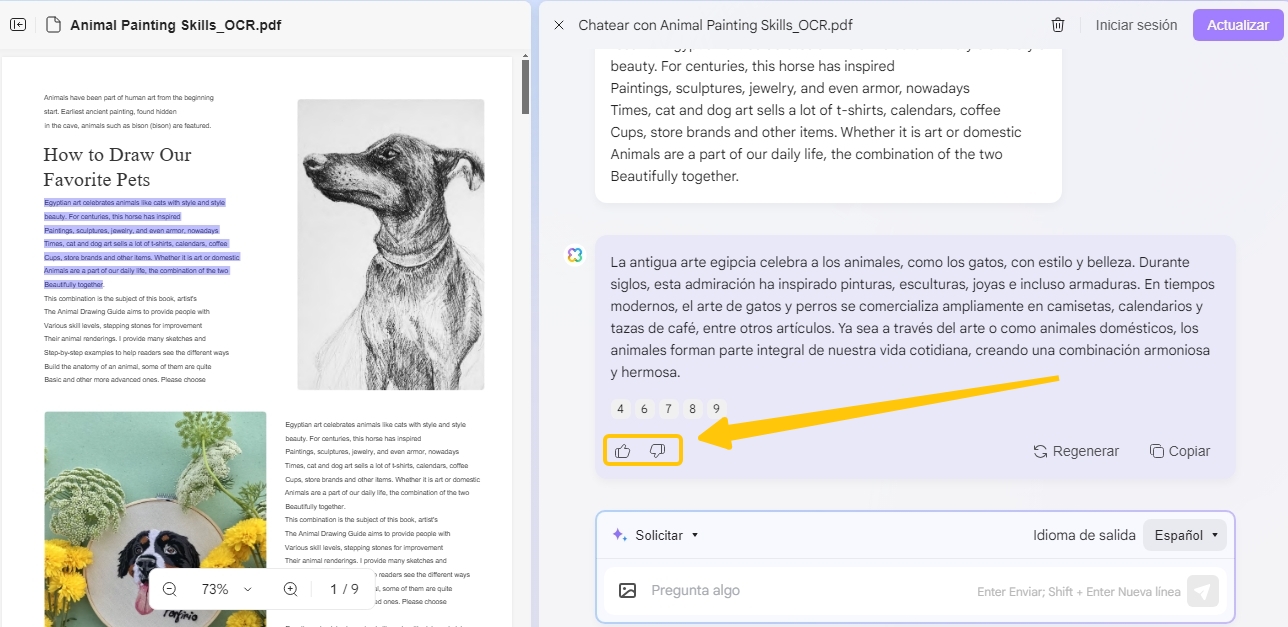This screenshot has width=1288, height=627.
Task: Close the chat panel with X icon
Action: pyautogui.click(x=559, y=25)
